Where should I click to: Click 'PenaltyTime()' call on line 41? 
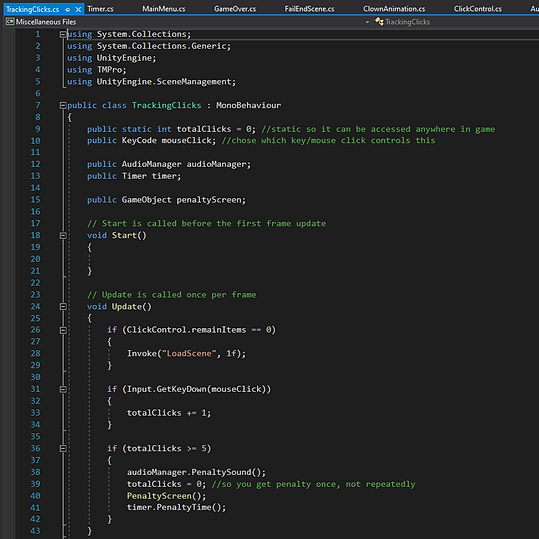tap(189, 507)
